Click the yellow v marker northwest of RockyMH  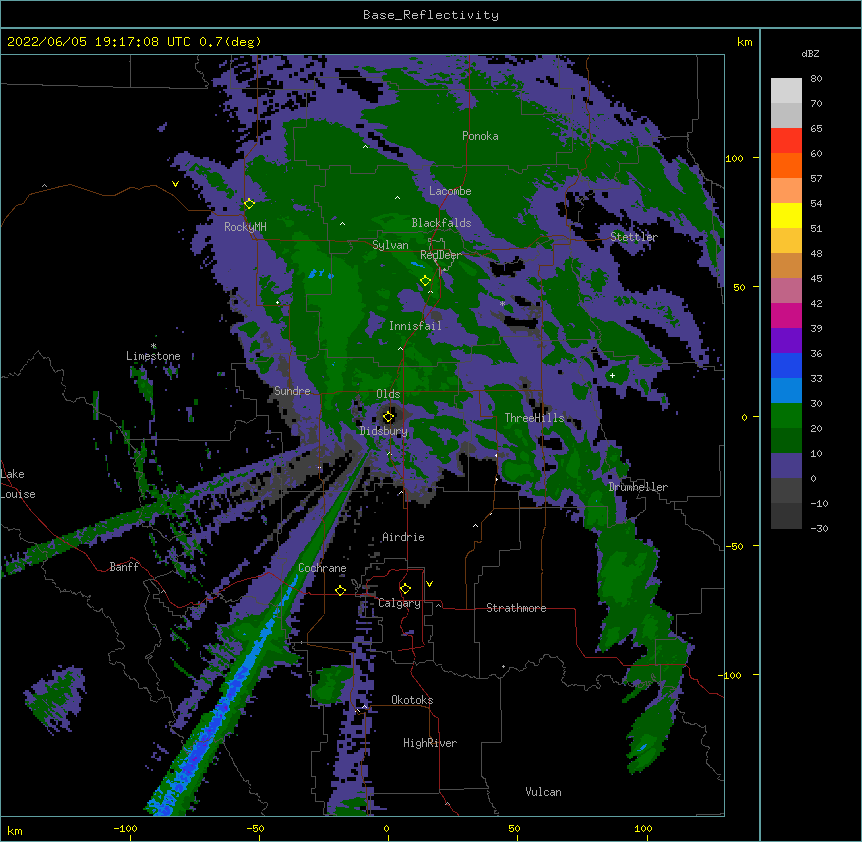tap(175, 184)
